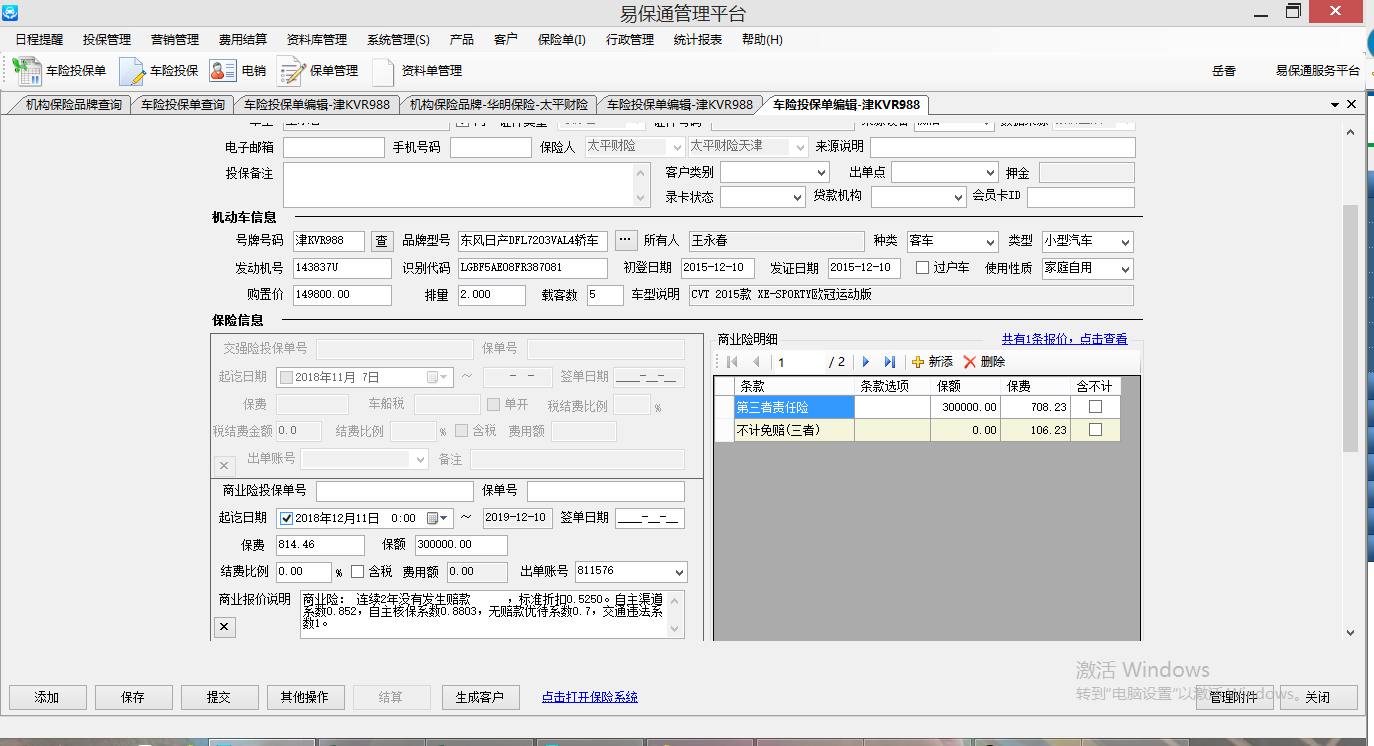
Task: Open the 点击打开保险系统 link
Action: click(x=589, y=697)
